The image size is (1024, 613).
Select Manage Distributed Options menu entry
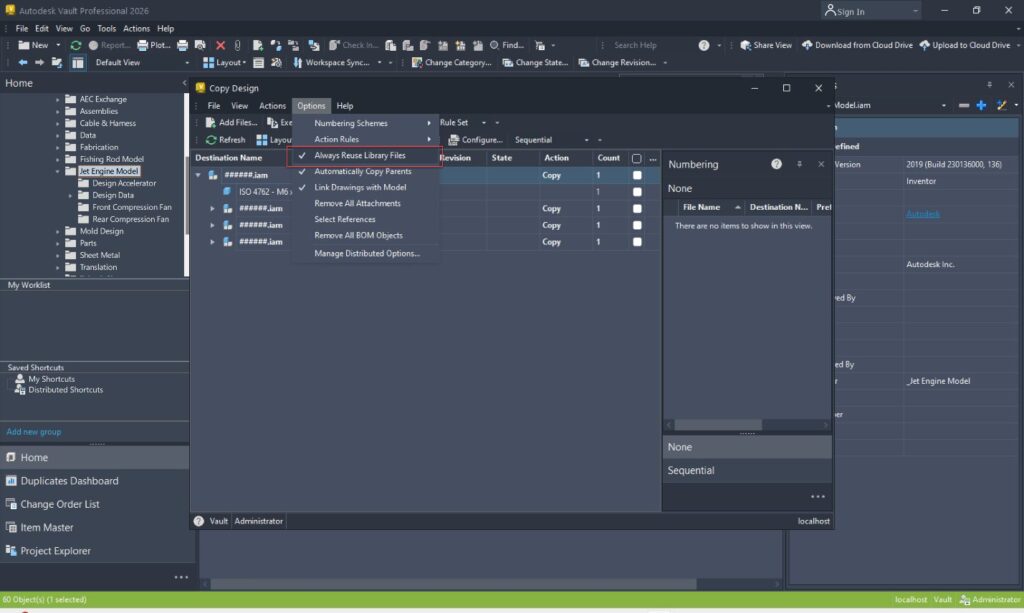point(367,253)
